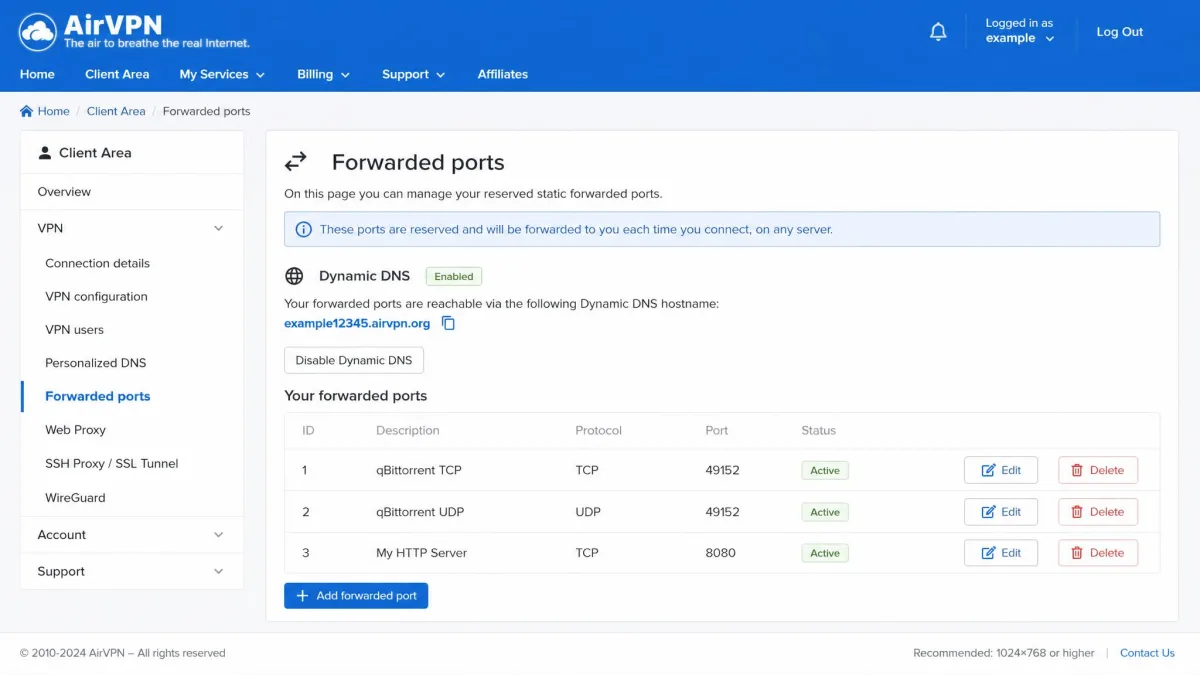The height and width of the screenshot is (675, 1200).
Task: Open My Services dropdown menu
Action: (x=222, y=74)
